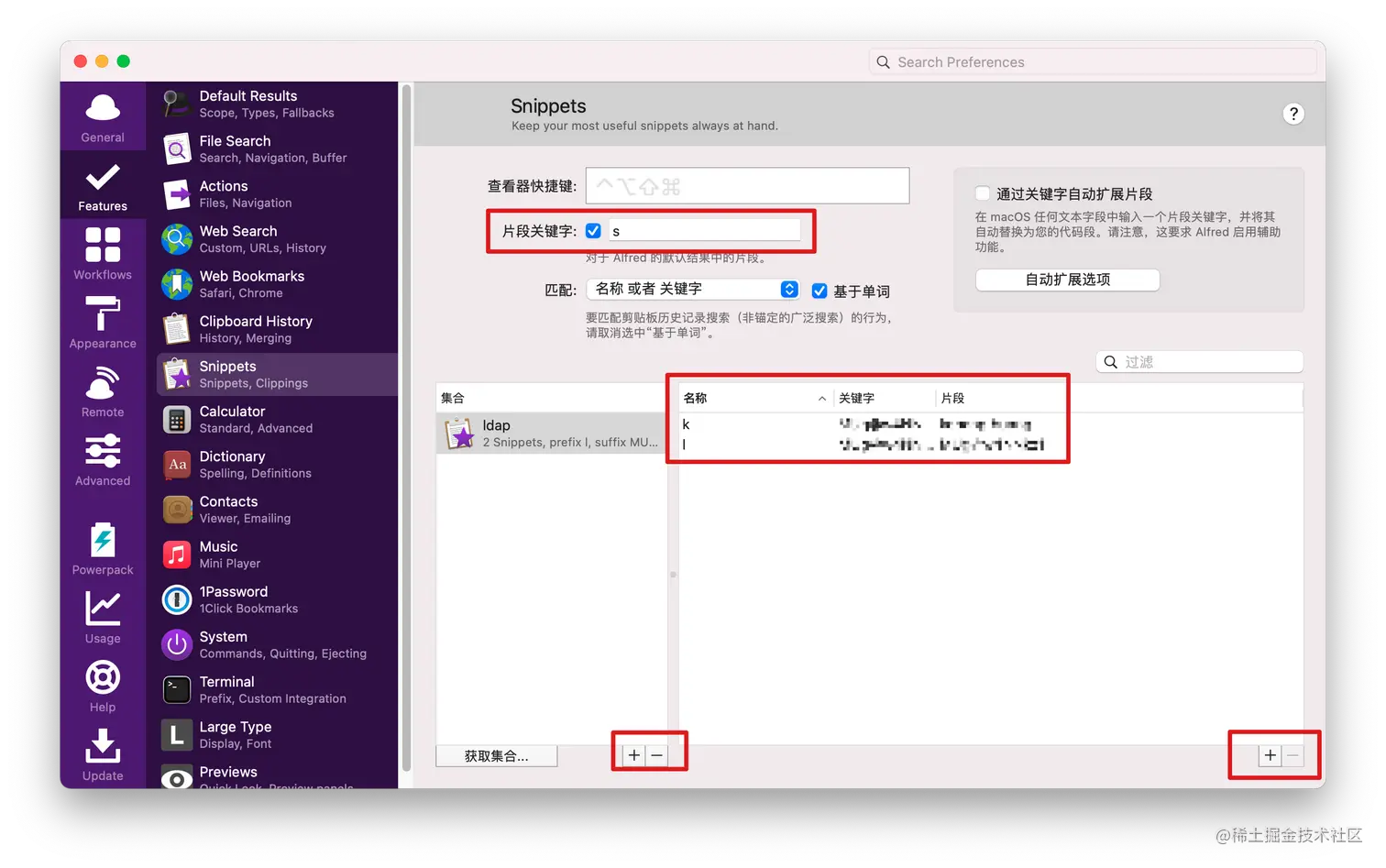Select the Snippets feature icon
The width and height of the screenshot is (1386, 868).
point(177,374)
